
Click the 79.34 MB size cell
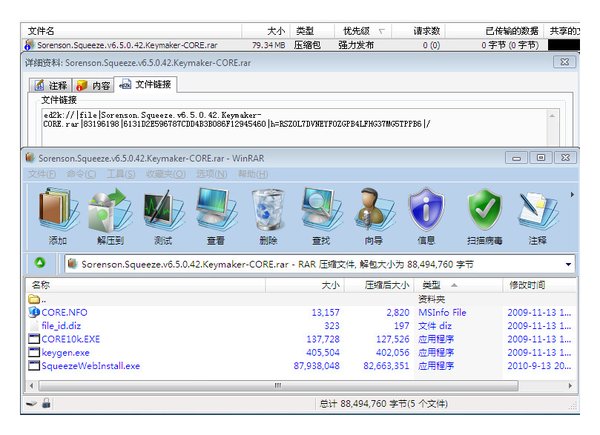269,45
